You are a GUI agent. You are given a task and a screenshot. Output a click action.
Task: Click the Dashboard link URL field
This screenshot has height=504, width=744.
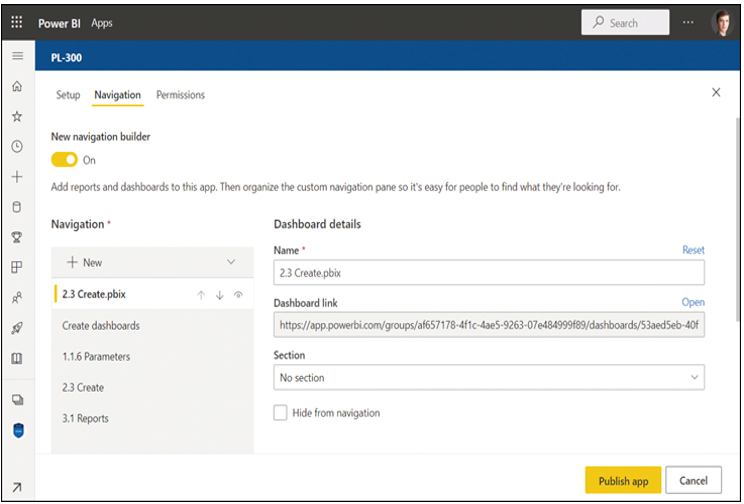[489, 325]
